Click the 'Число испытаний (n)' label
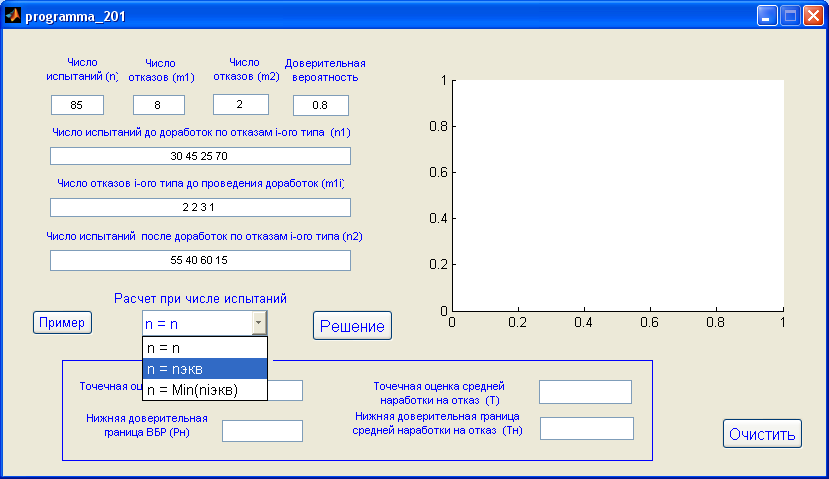Viewport: 829px width, 479px height. click(82, 69)
